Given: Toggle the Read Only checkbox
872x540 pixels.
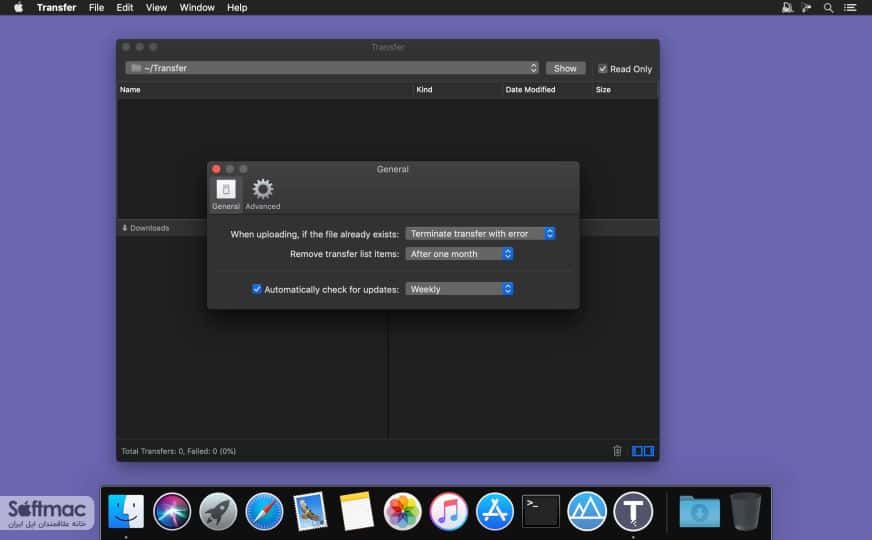Looking at the screenshot, I should coord(602,68).
